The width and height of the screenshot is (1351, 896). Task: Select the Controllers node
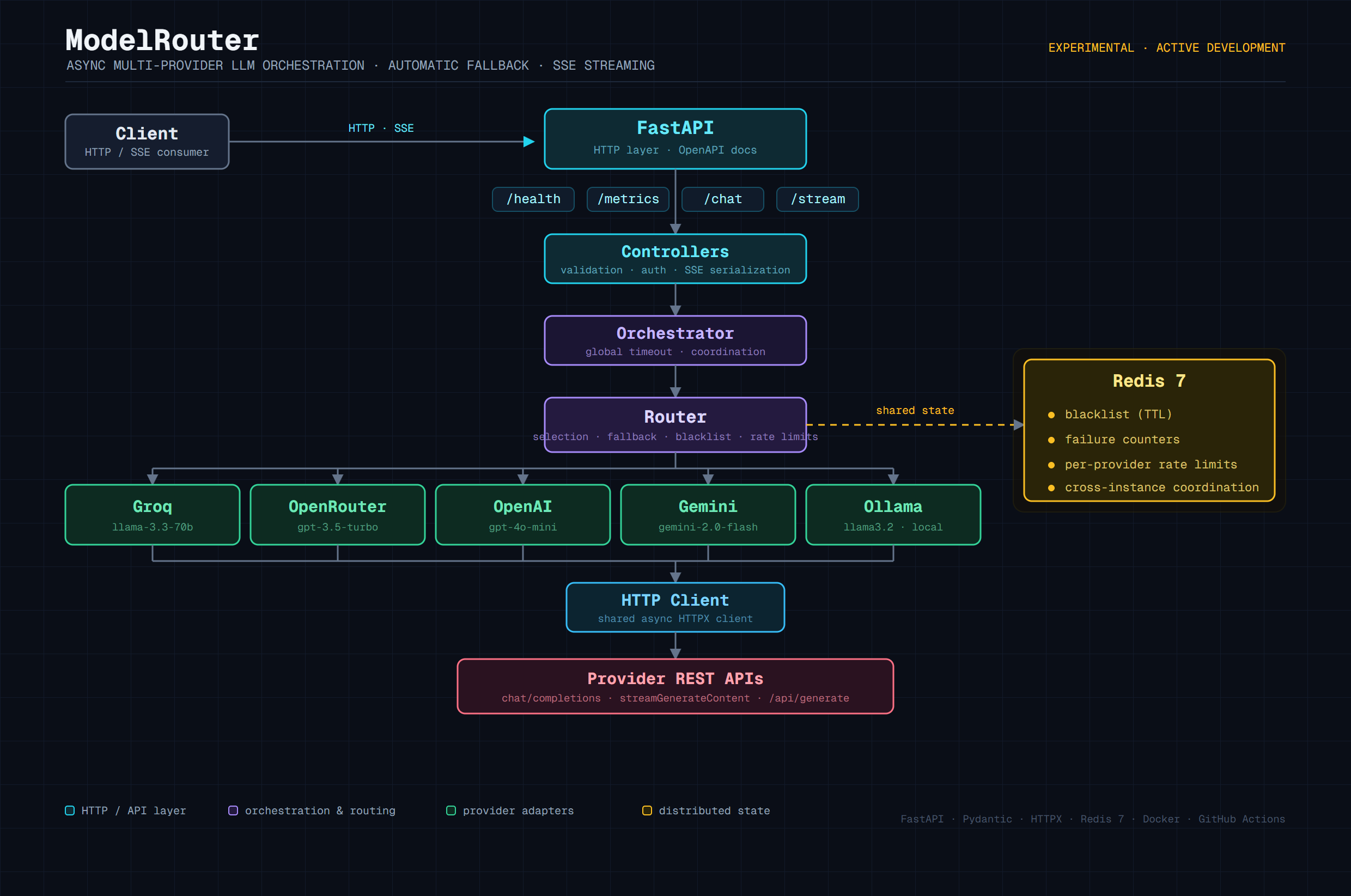coord(675,259)
